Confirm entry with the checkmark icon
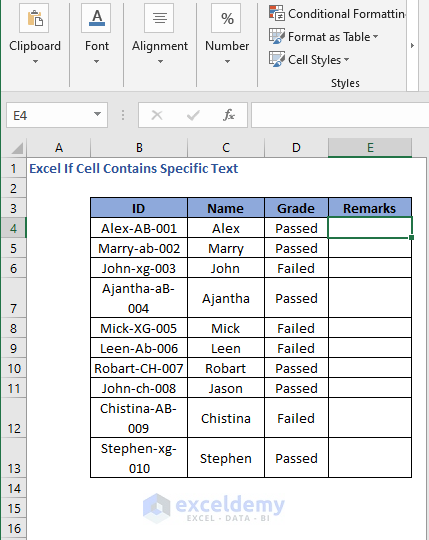The image size is (429, 540). (x=193, y=115)
